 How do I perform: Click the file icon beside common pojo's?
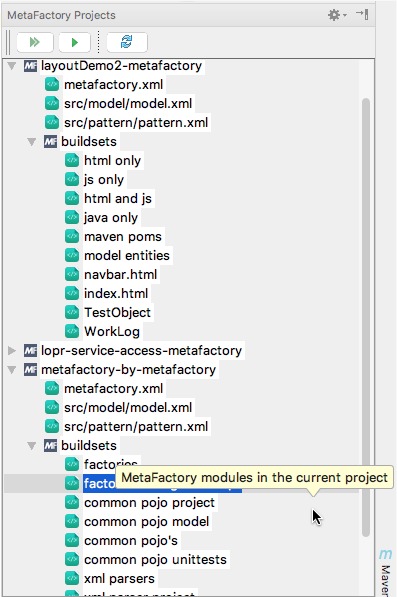coord(72,541)
